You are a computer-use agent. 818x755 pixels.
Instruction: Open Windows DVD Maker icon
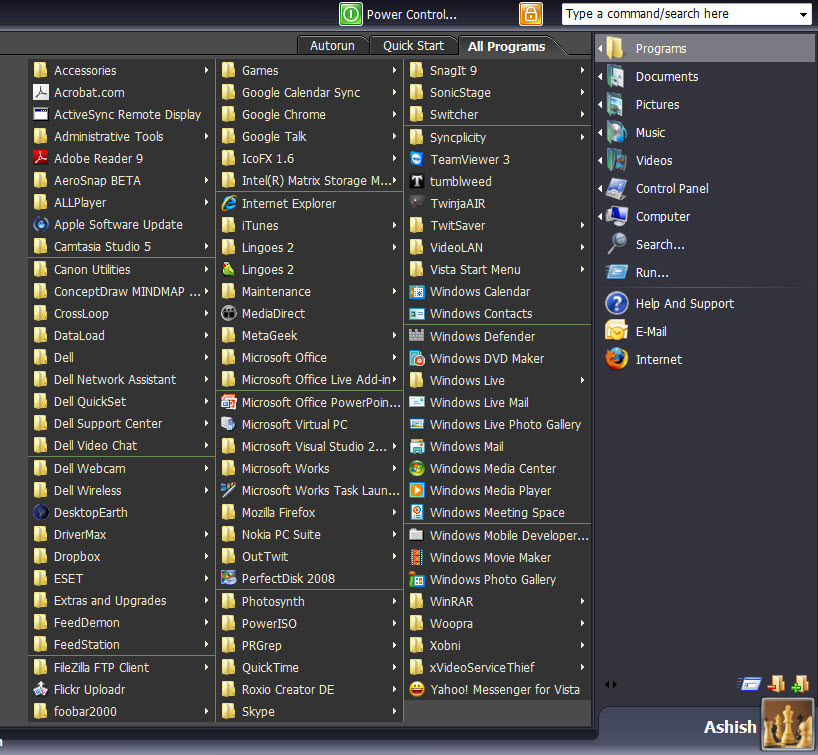pyautogui.click(x=416, y=358)
